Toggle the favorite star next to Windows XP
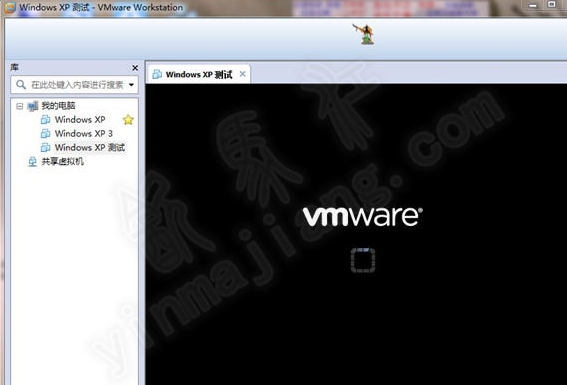 pos(128,120)
